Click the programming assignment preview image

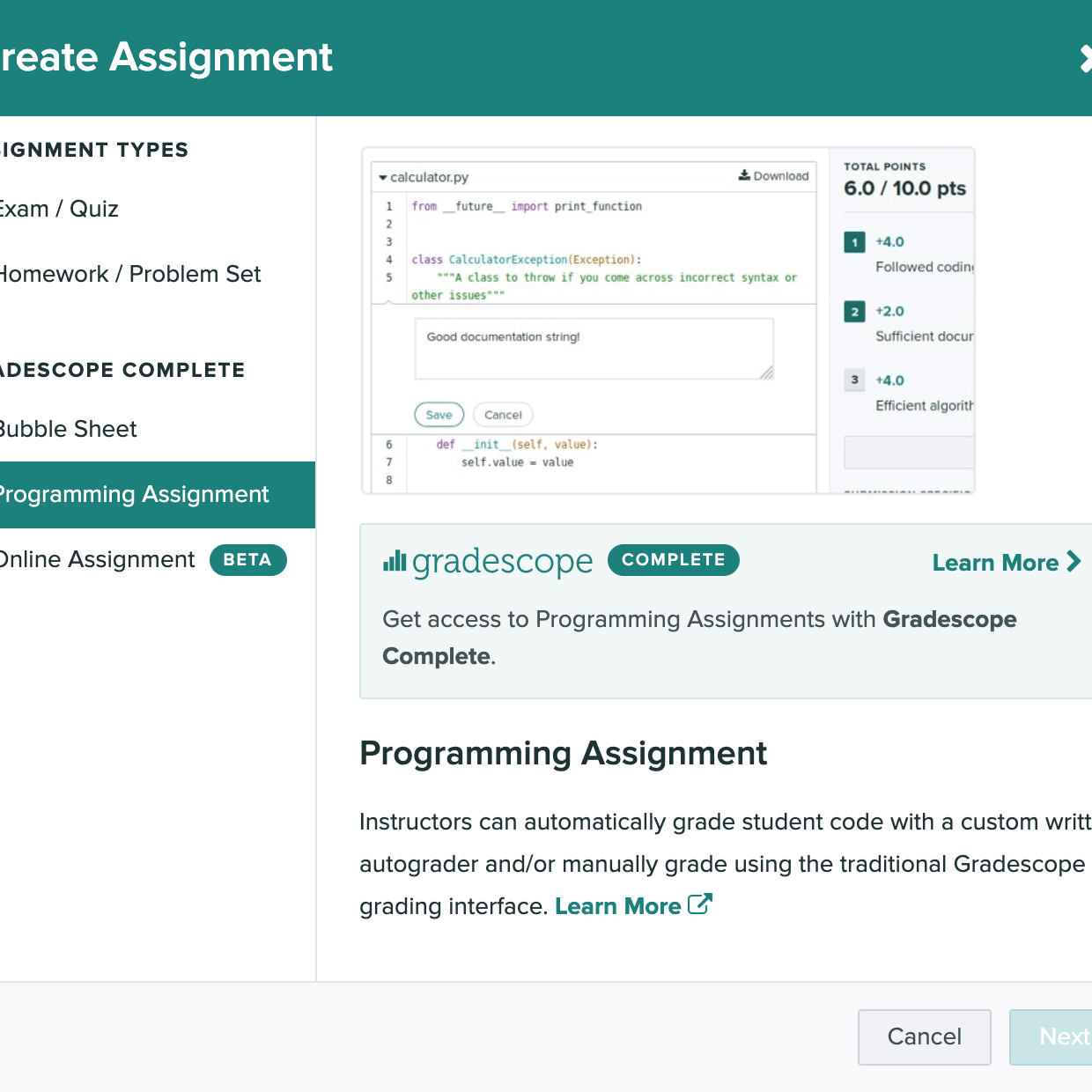pyautogui.click(x=668, y=321)
